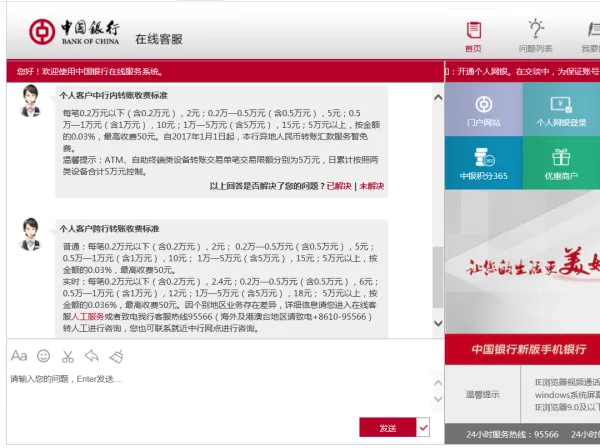The height and width of the screenshot is (448, 600).
Task: Open the 首页 home icon
Action: tap(474, 37)
